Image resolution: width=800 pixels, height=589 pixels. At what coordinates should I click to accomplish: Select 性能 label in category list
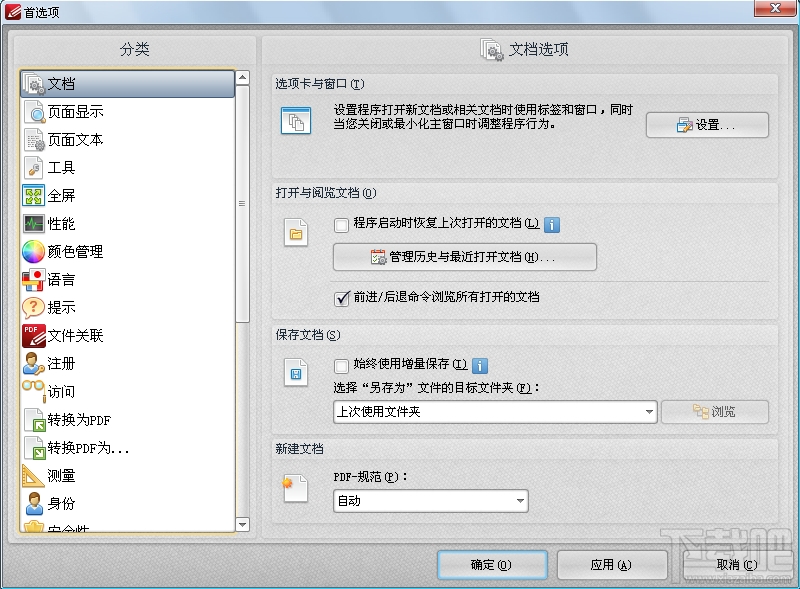tap(61, 224)
